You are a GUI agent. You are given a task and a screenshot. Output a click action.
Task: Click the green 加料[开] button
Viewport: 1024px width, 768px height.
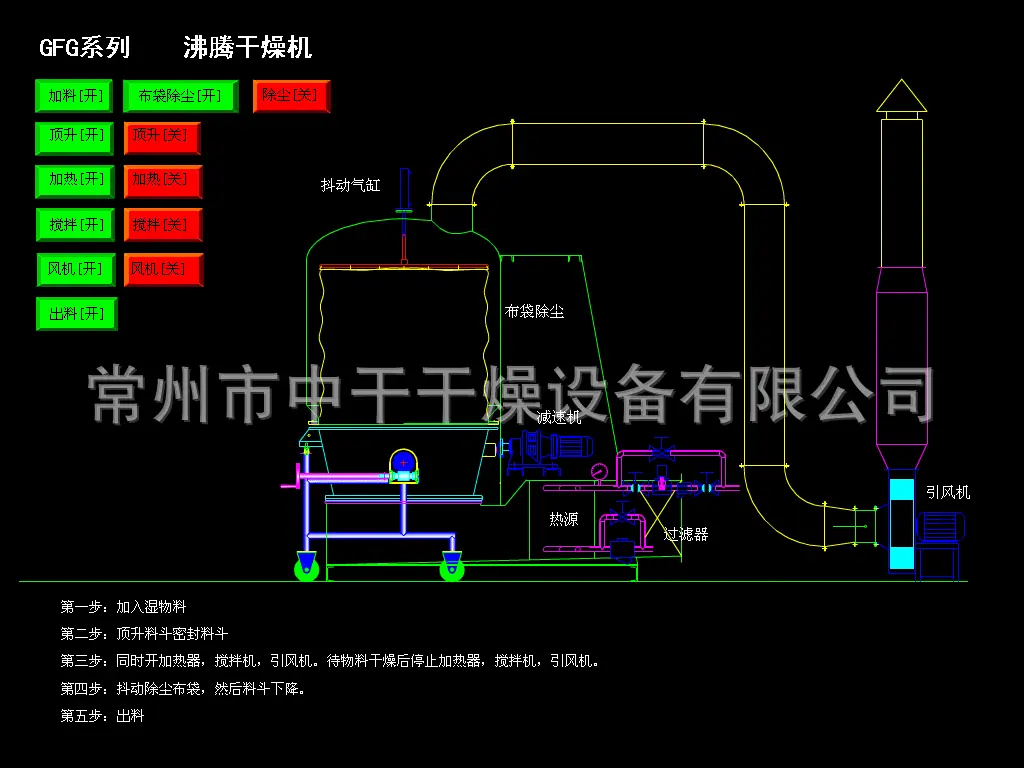tap(74, 96)
